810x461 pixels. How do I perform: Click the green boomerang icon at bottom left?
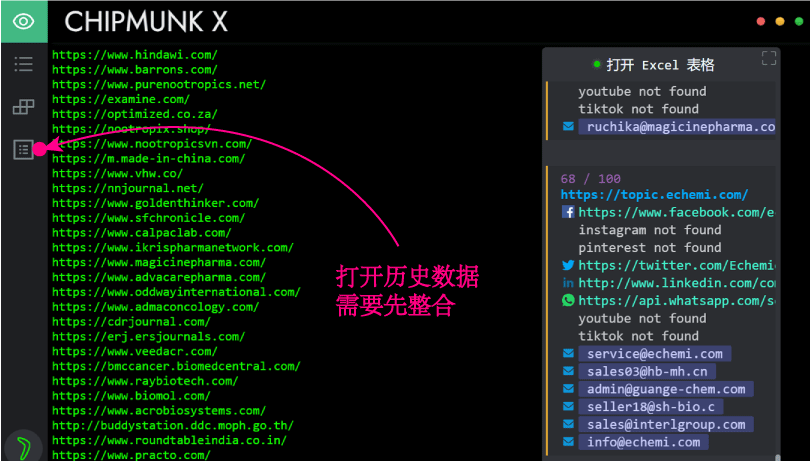pyautogui.click(x=23, y=448)
